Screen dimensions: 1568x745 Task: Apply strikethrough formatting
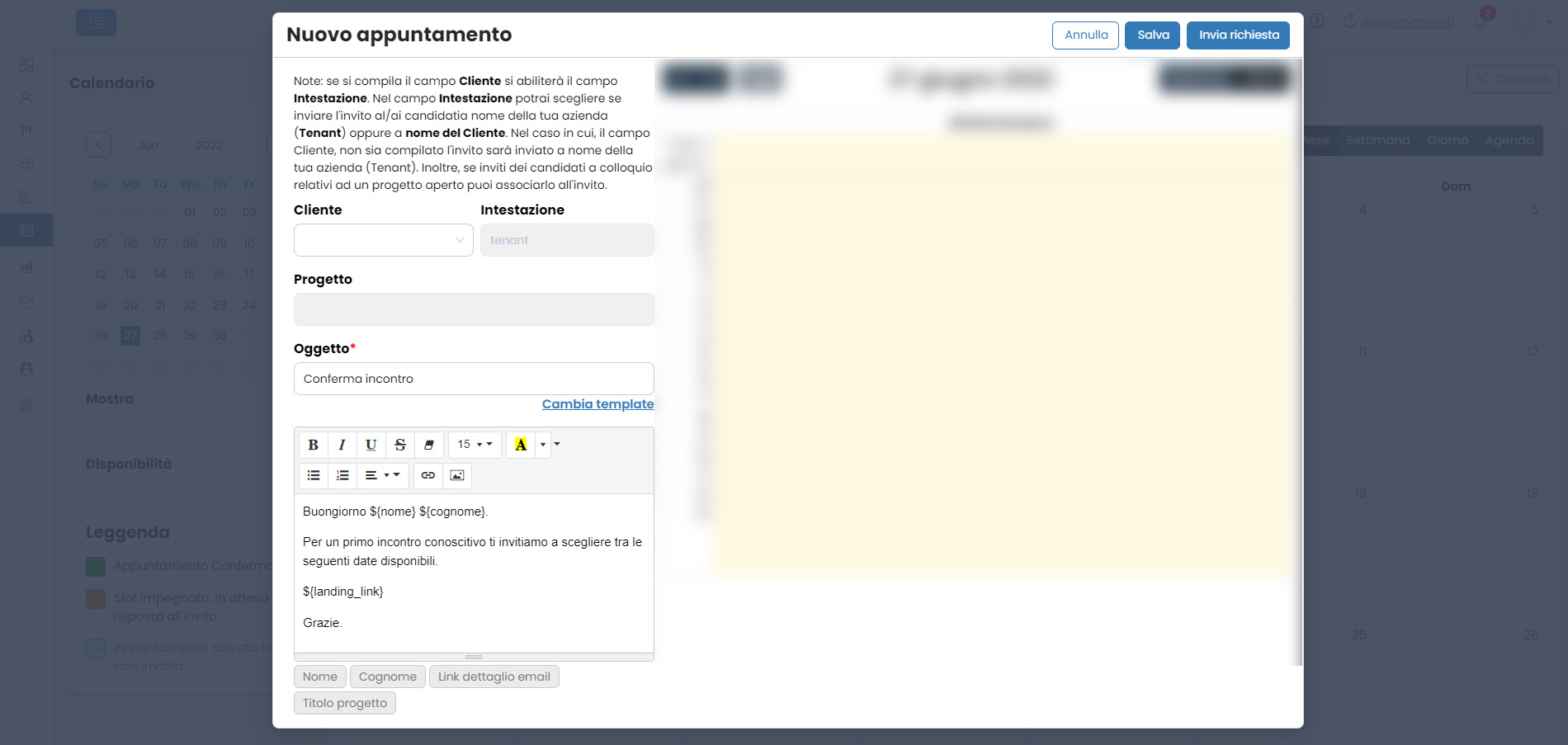point(399,445)
